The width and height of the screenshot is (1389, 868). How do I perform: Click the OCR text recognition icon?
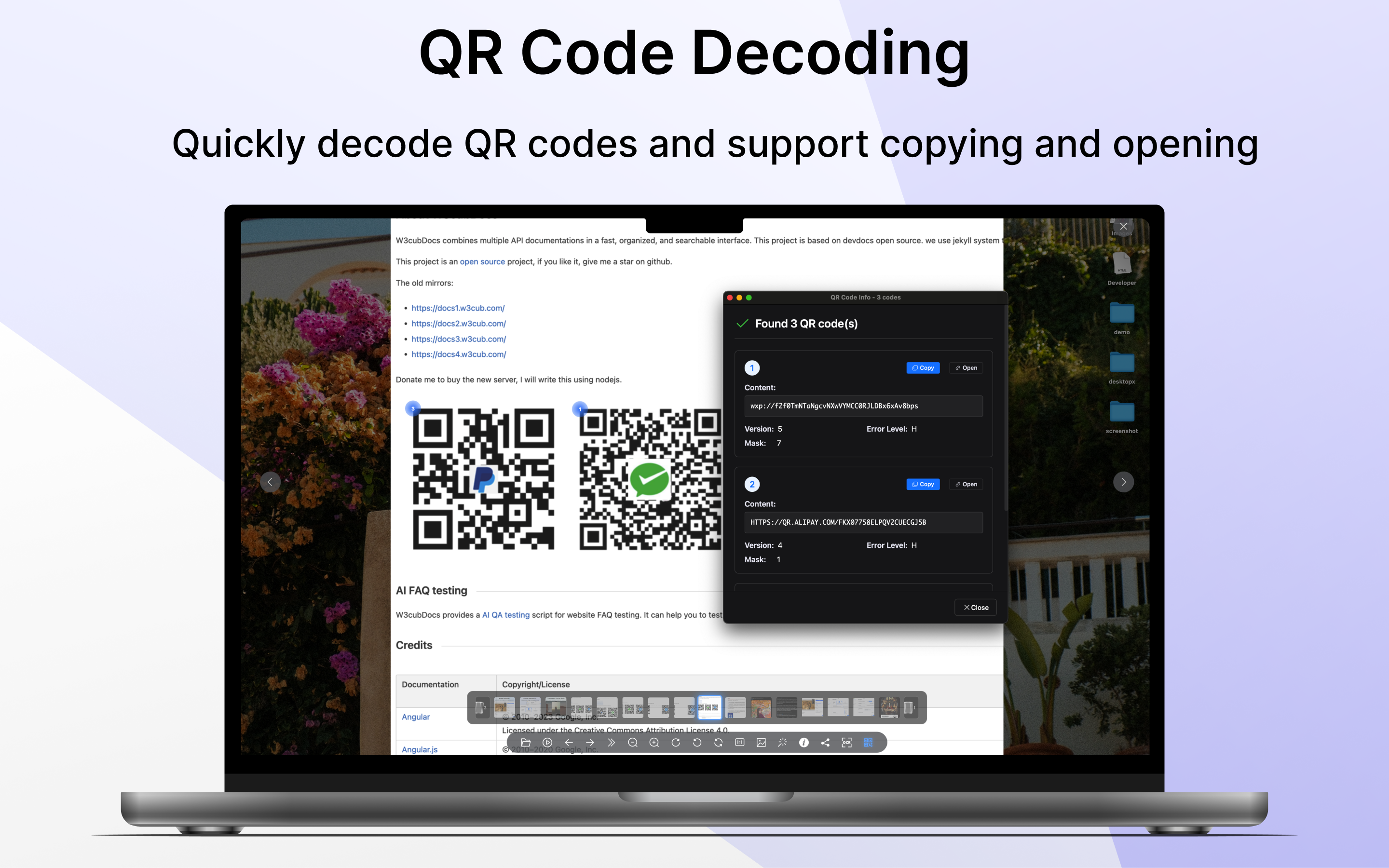(x=846, y=742)
